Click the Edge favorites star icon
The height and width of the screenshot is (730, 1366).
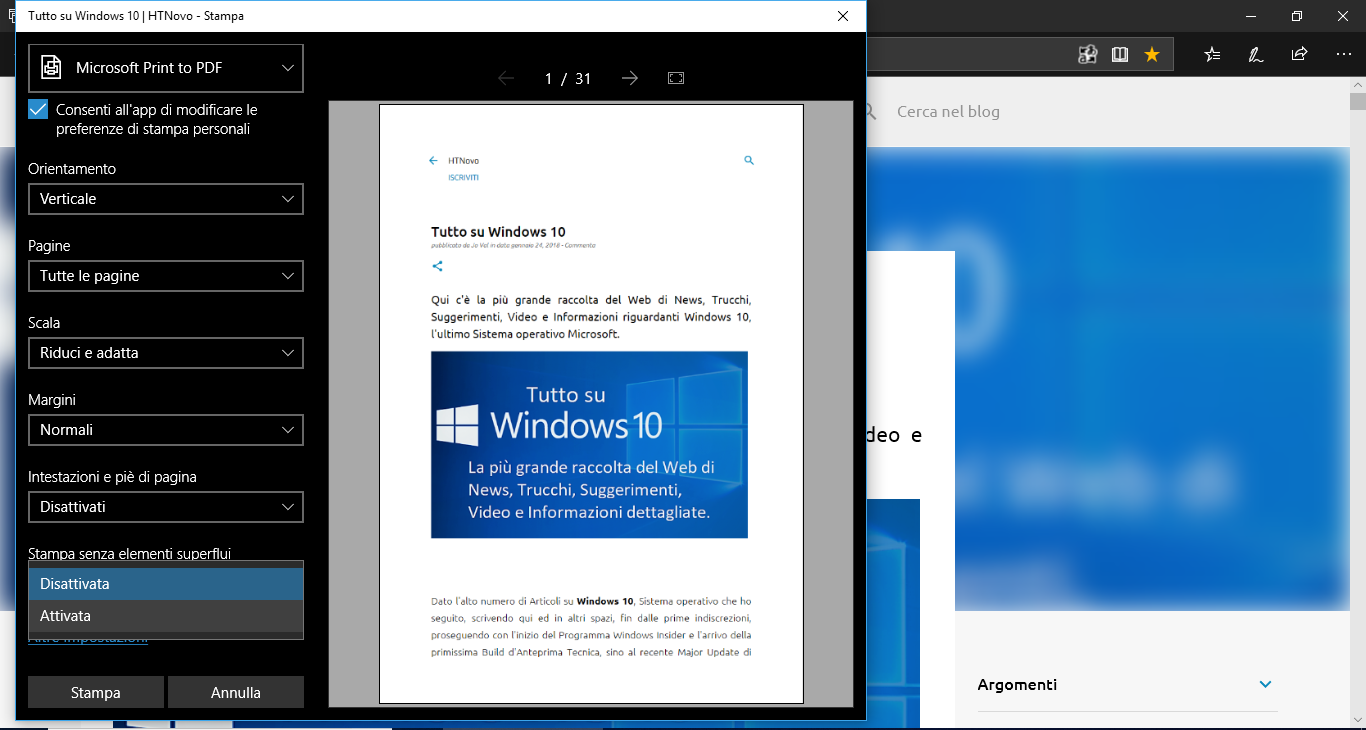(1152, 54)
